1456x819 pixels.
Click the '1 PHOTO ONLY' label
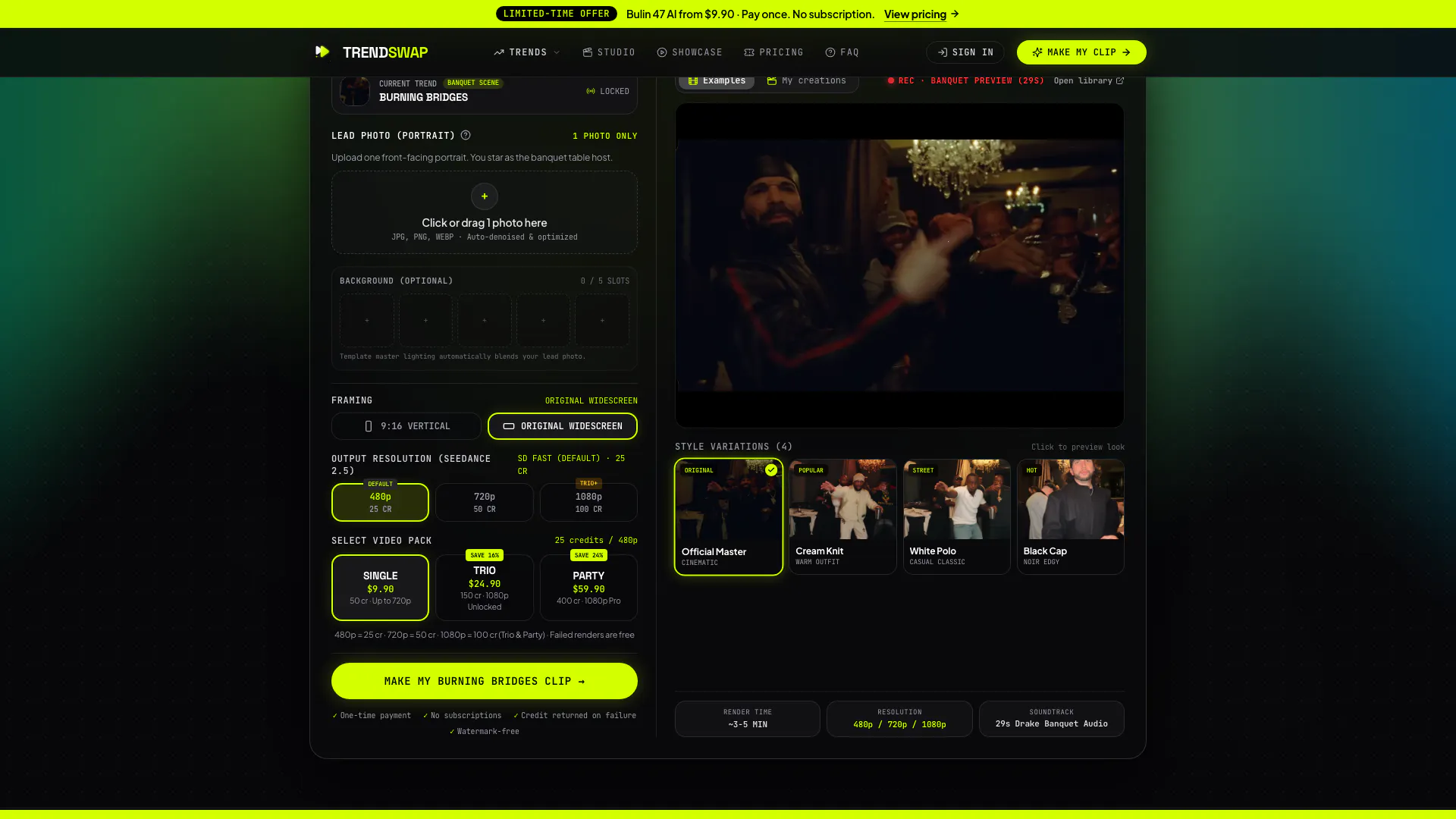[x=605, y=136]
